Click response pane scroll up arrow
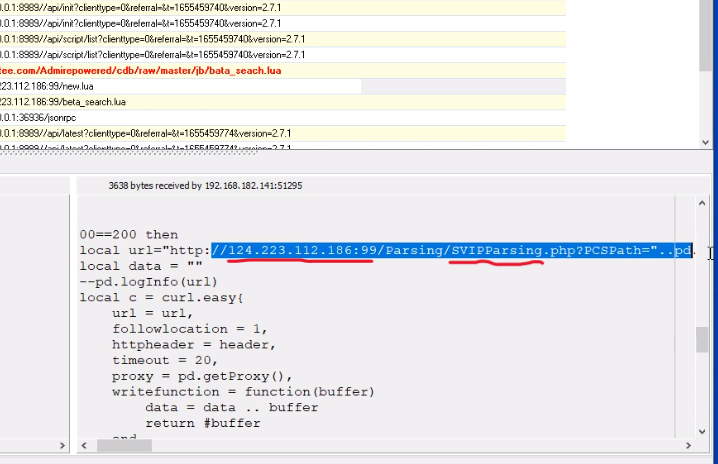This screenshot has height=464, width=718. [702, 203]
